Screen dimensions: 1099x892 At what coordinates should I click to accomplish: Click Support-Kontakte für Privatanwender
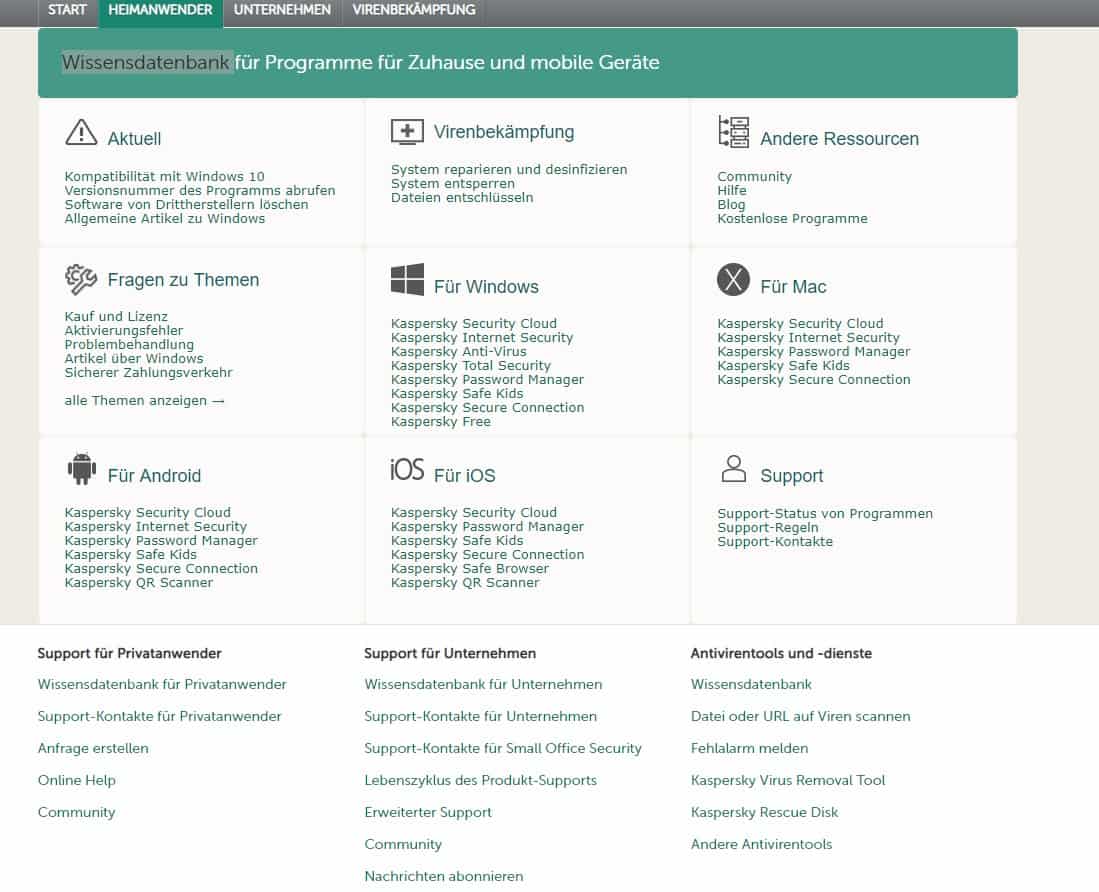pyautogui.click(x=160, y=716)
